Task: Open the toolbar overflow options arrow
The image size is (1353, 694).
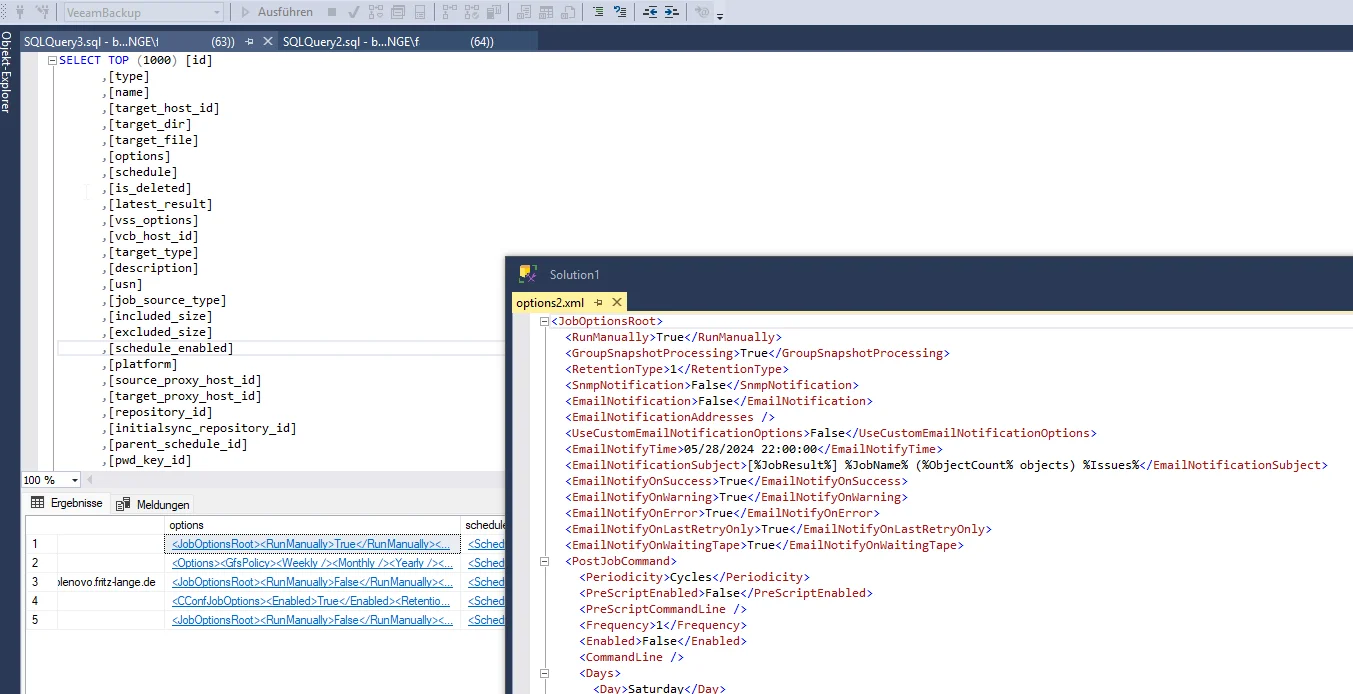Action: [720, 15]
